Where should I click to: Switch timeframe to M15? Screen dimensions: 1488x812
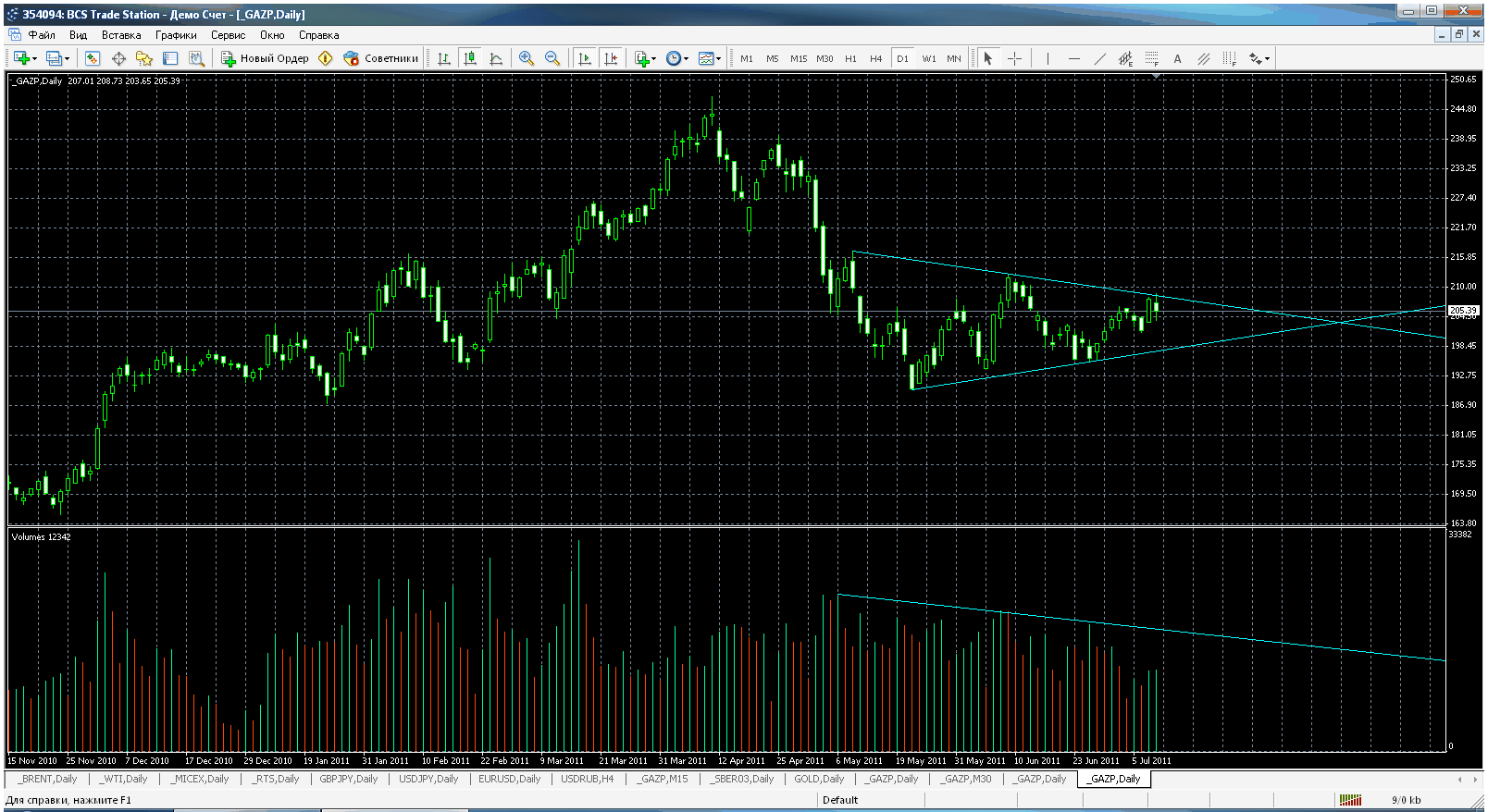(x=799, y=58)
